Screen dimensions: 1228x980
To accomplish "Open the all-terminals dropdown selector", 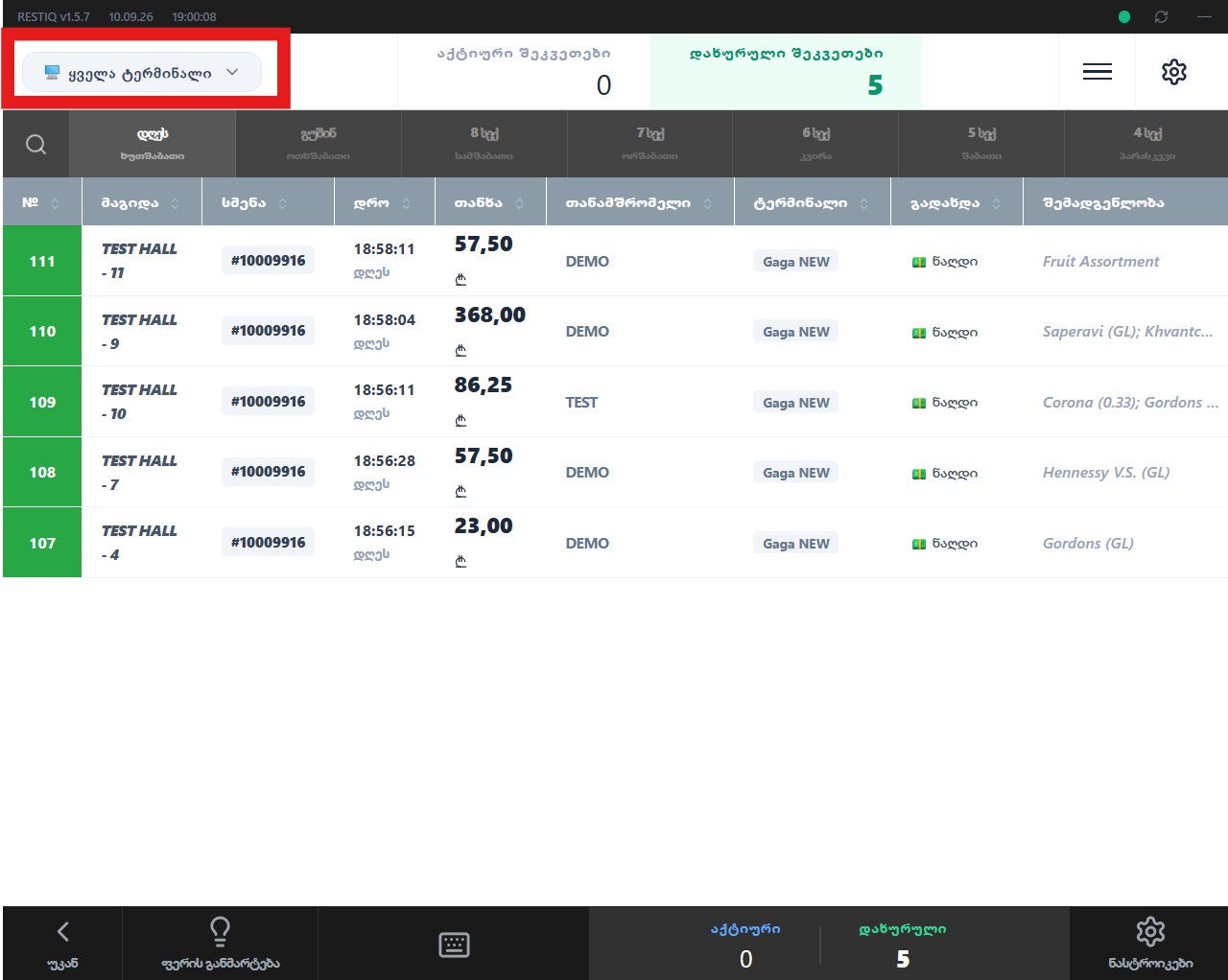I will [x=141, y=72].
